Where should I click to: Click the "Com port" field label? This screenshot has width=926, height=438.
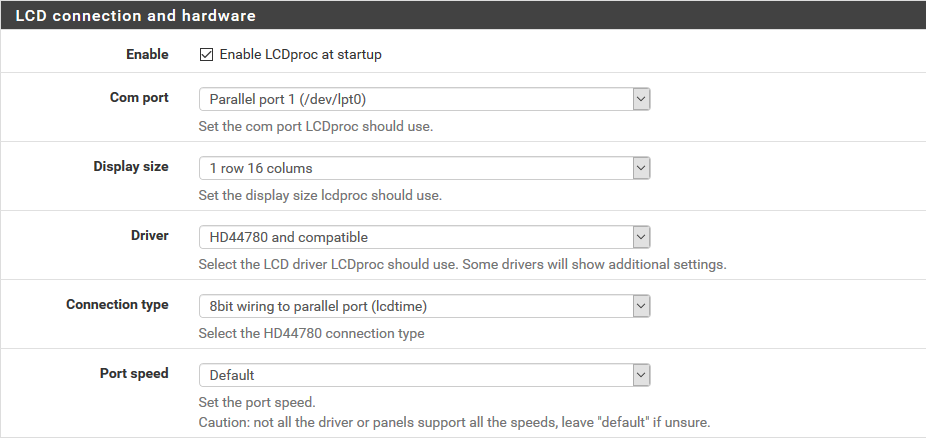[x=139, y=98]
